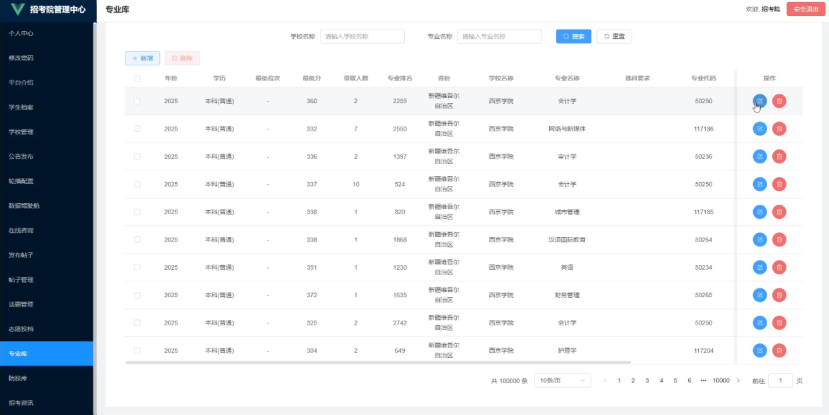829x415 pixels.
Task: Check the 汉语国际教育 row checkbox
Action: [137, 239]
